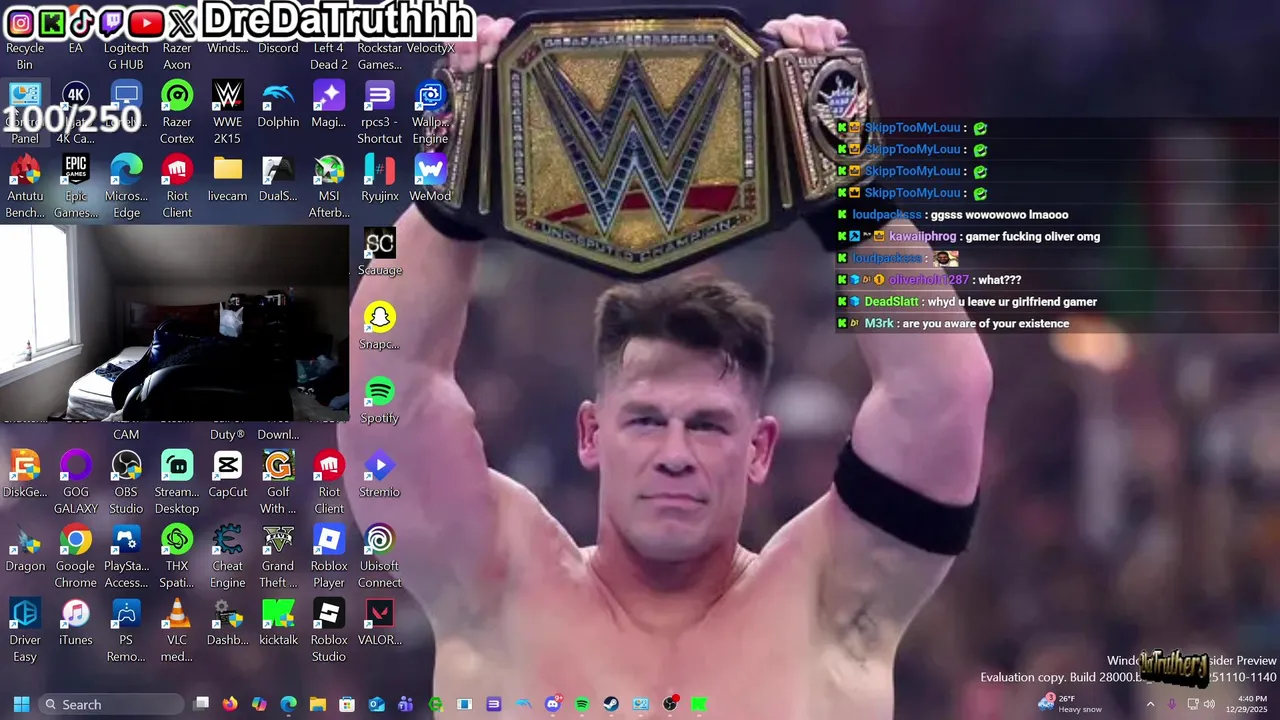Open the Roblox Player desktop icon
This screenshot has height=720, width=1280.
pos(329,557)
